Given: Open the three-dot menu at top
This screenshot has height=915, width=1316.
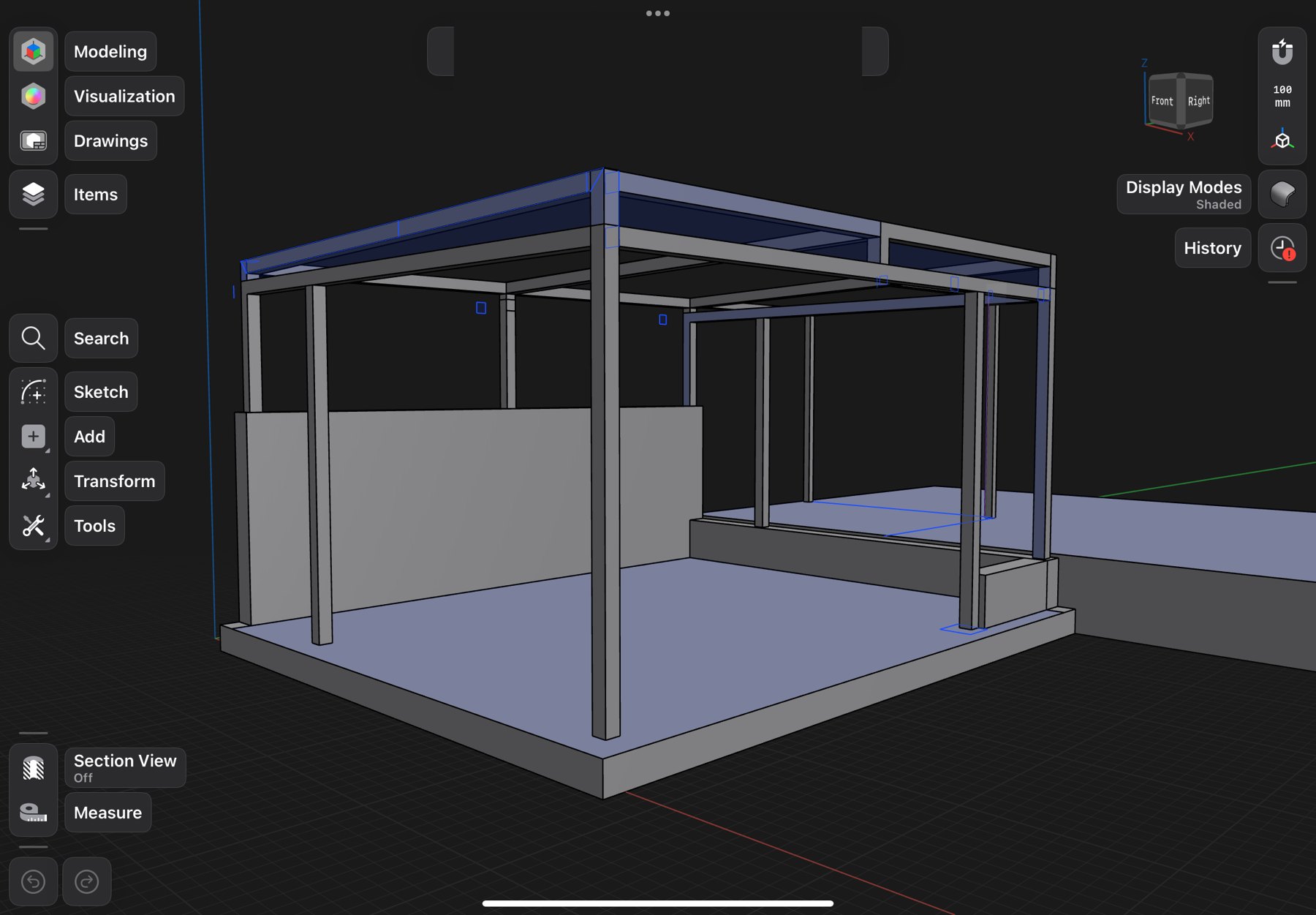Looking at the screenshot, I should [658, 13].
